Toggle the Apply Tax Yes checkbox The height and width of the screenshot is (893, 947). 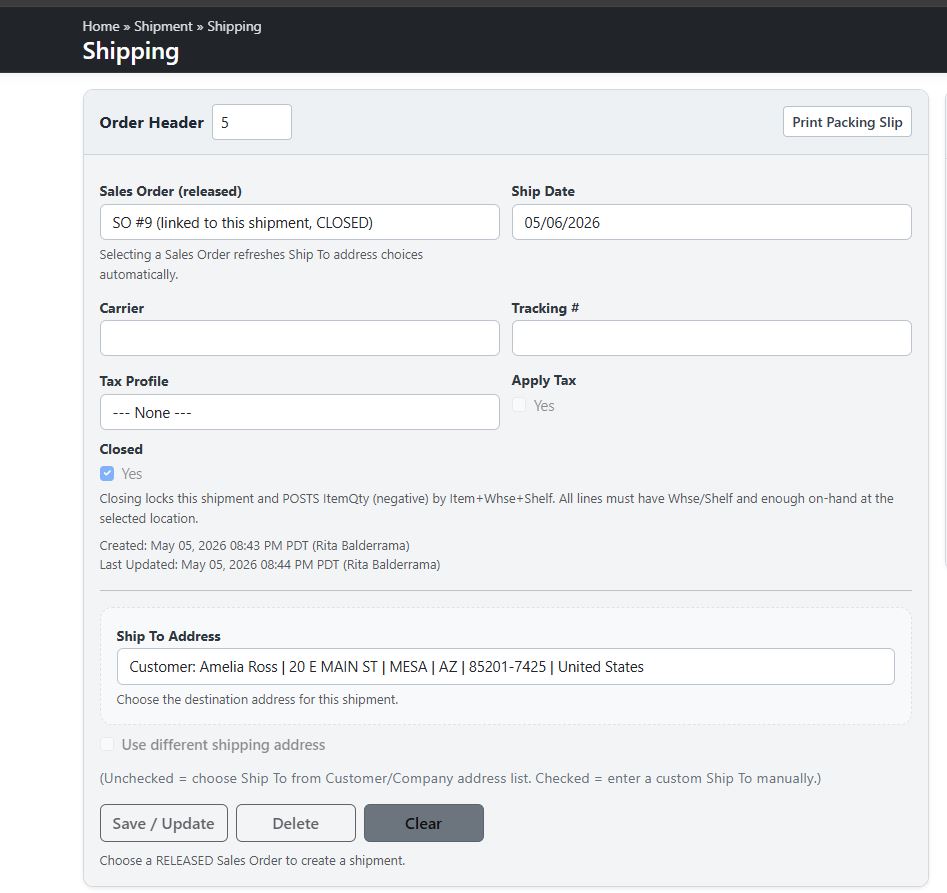tap(519, 405)
